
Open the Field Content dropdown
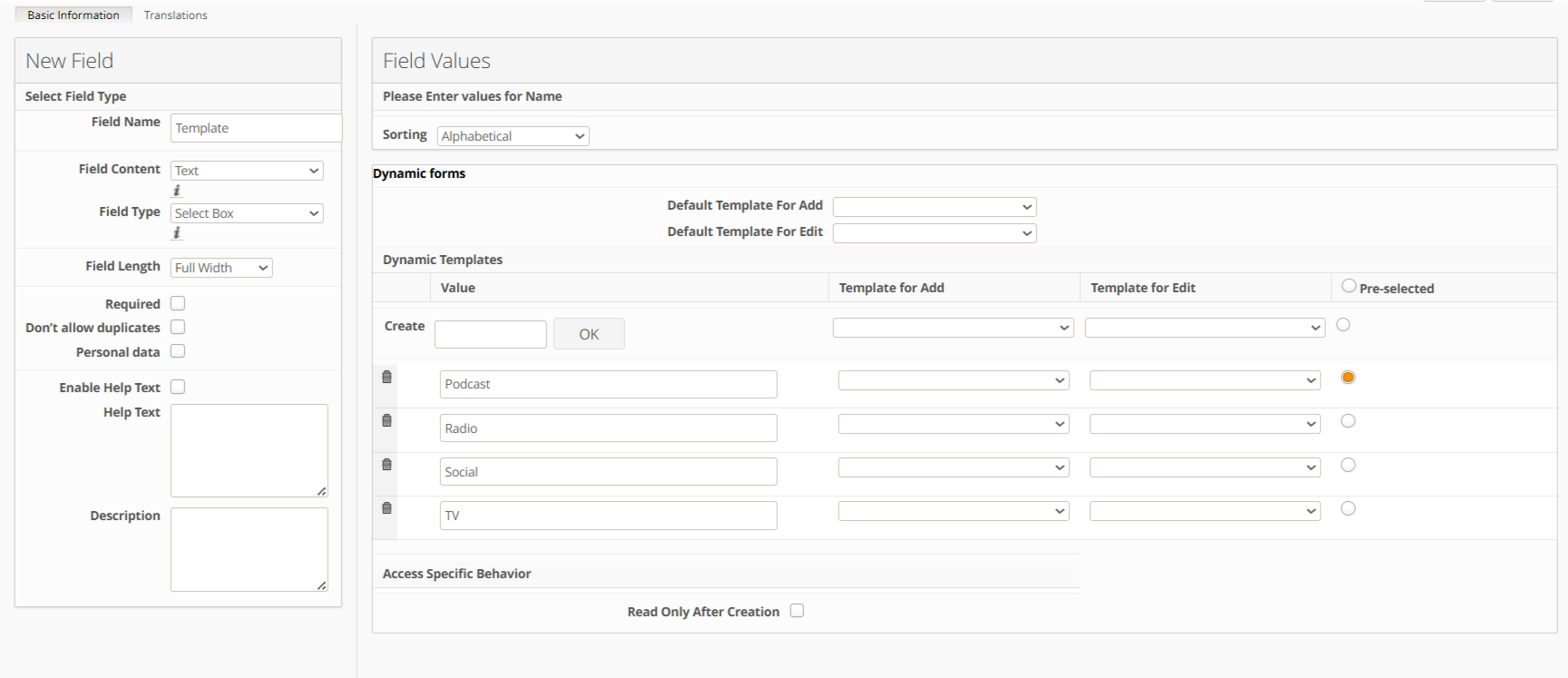click(247, 171)
